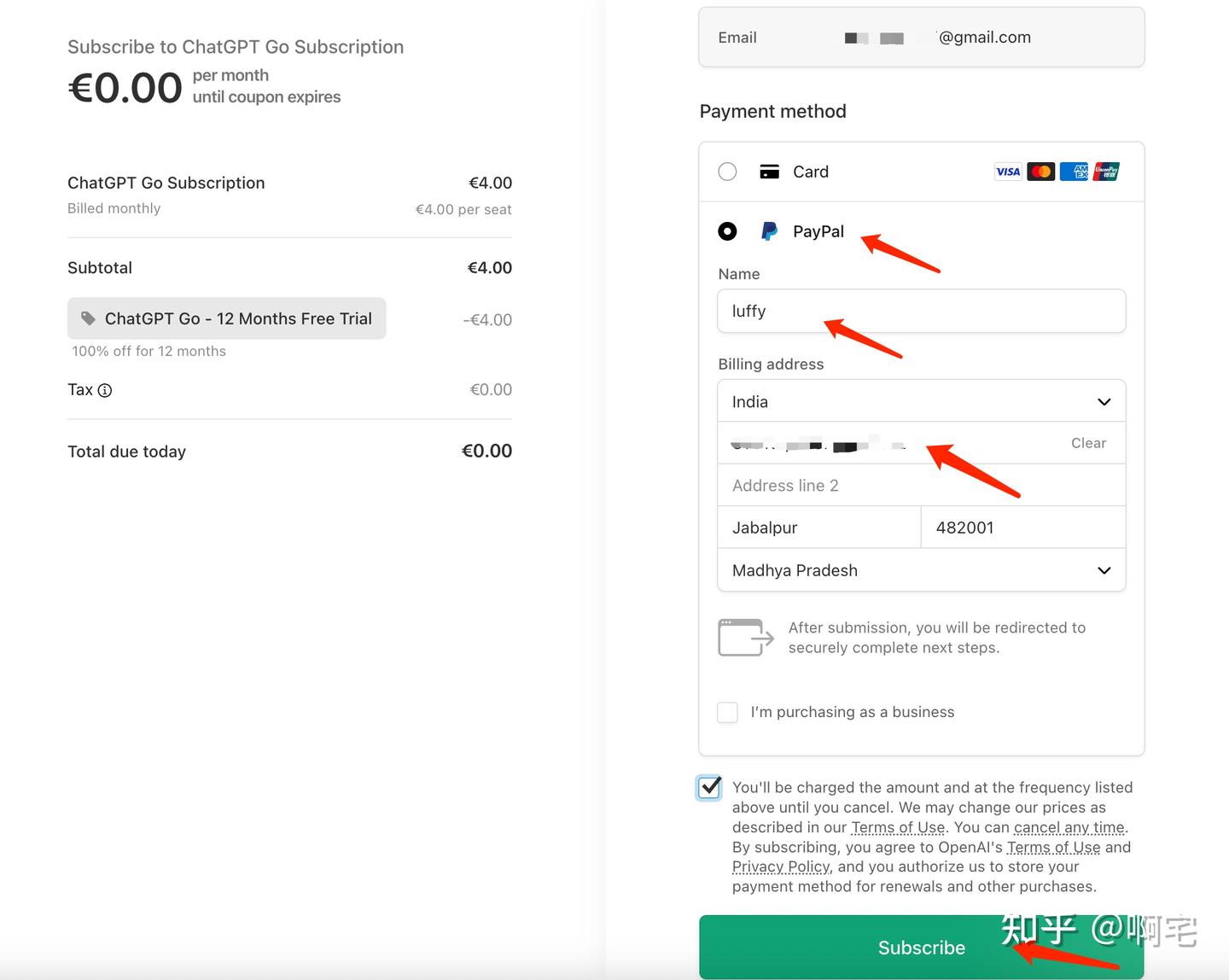Click the credit card icon beside Card

click(x=769, y=172)
